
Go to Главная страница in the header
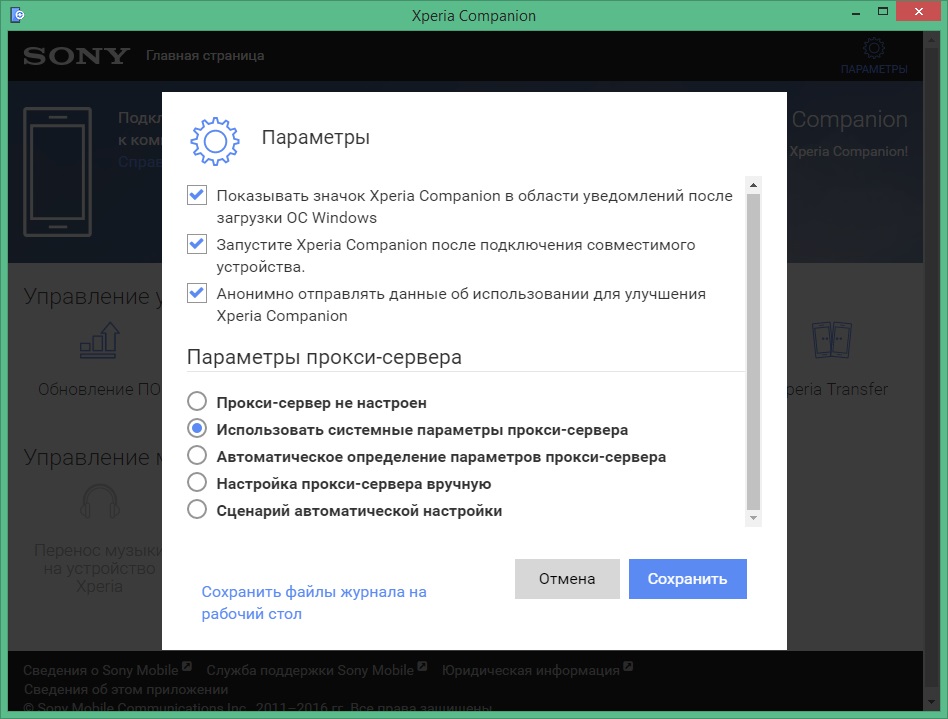pyautogui.click(x=205, y=56)
